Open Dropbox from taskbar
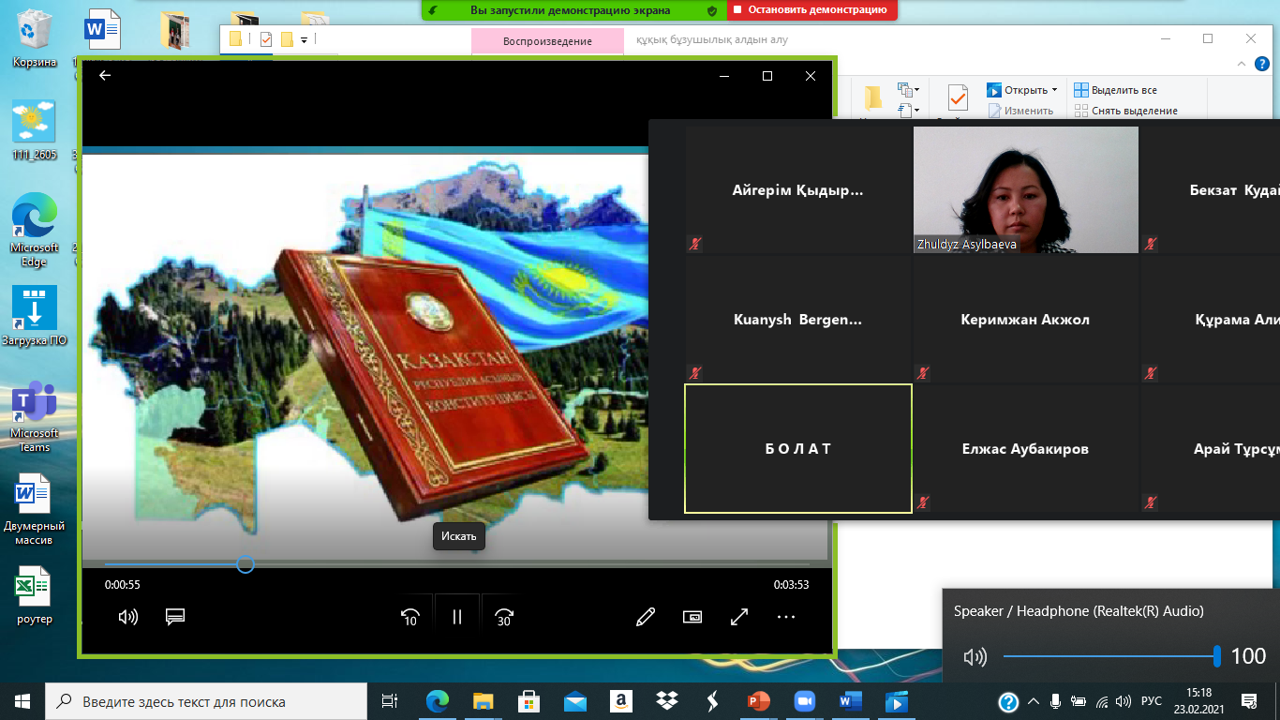 667,702
